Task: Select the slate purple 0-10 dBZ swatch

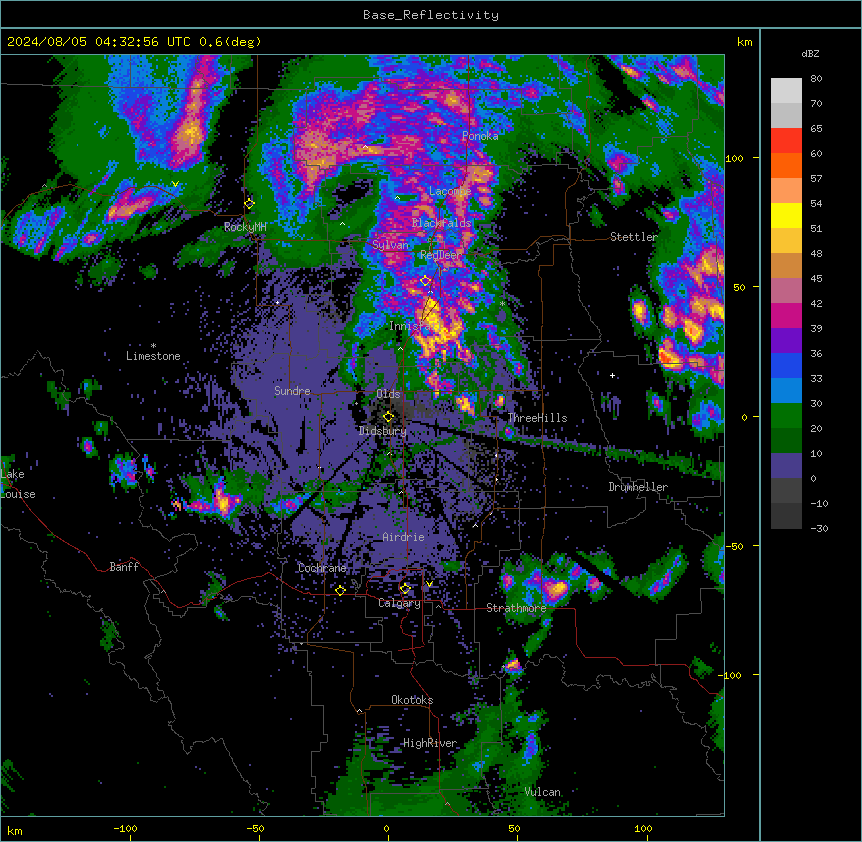Action: [786, 466]
